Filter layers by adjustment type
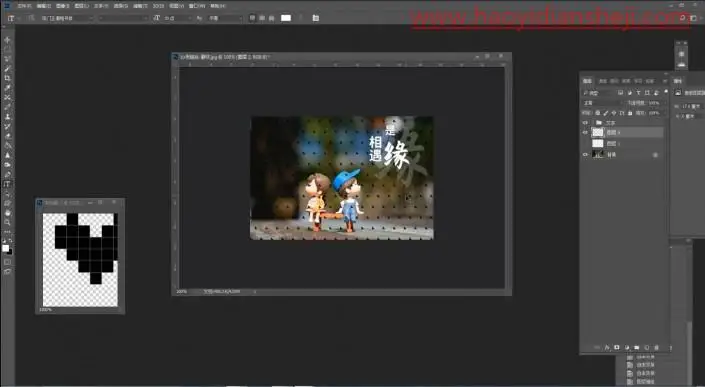 pyautogui.click(x=629, y=93)
